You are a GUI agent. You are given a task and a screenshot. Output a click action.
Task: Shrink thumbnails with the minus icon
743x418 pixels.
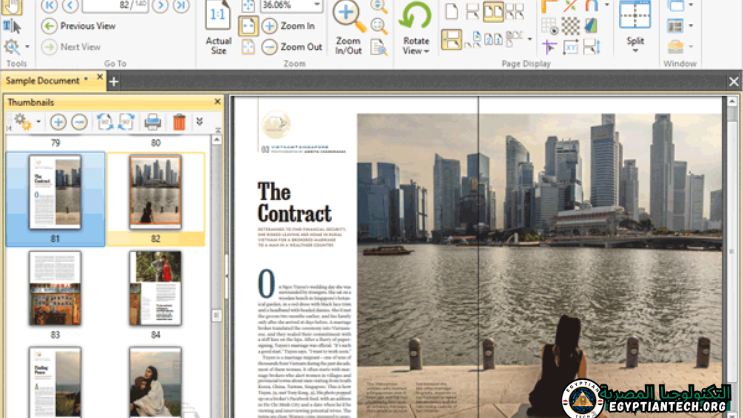click(x=79, y=122)
